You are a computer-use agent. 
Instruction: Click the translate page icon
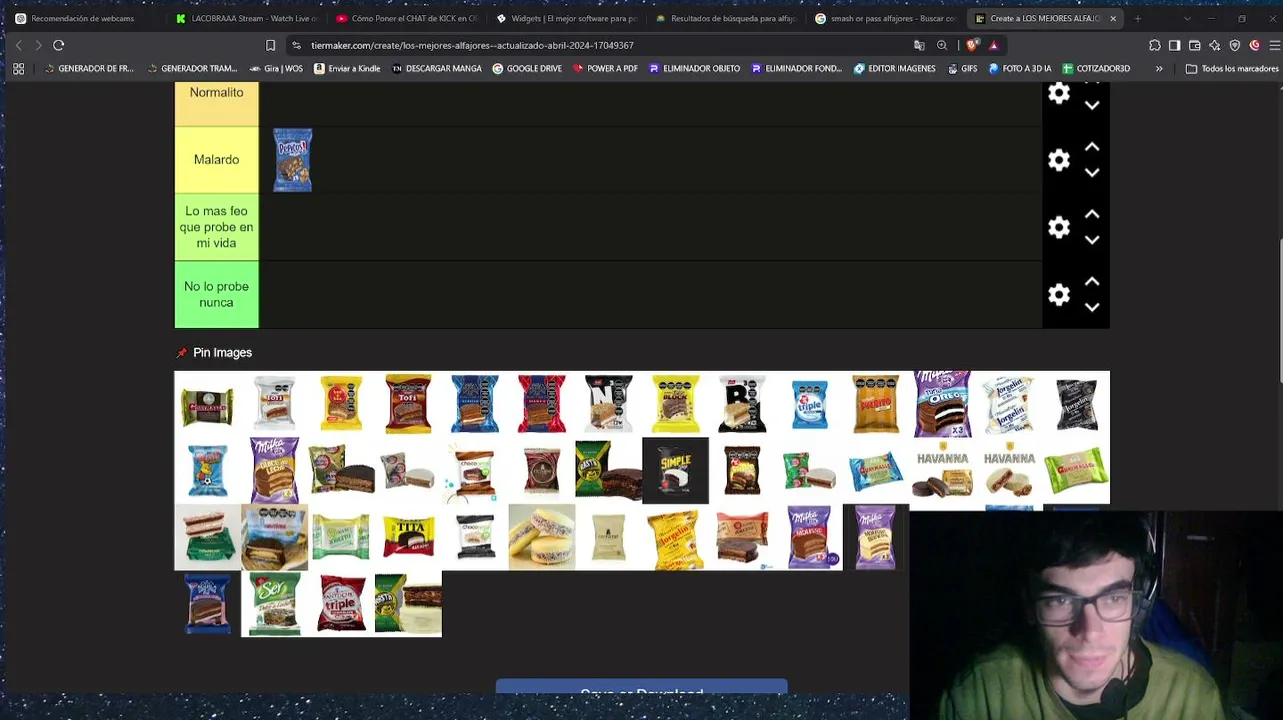[x=919, y=45]
